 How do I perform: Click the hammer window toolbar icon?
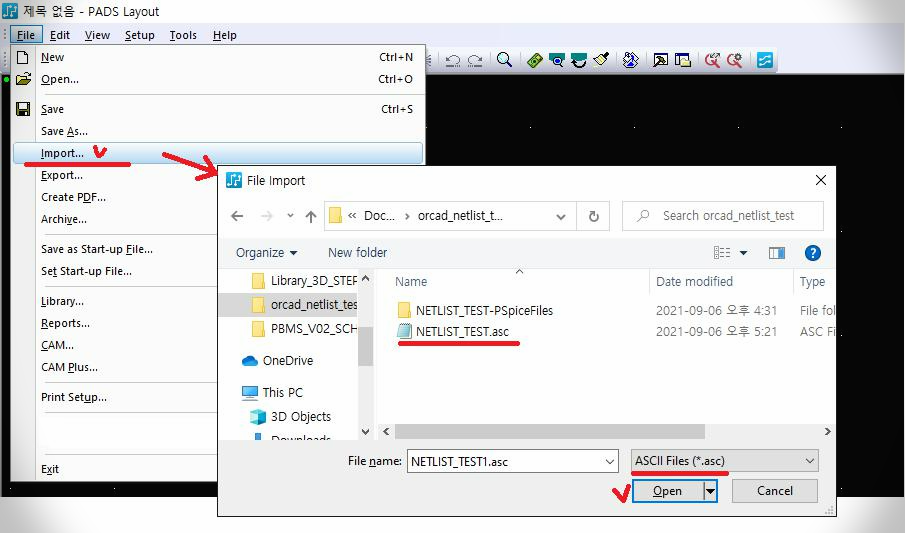click(x=660, y=60)
